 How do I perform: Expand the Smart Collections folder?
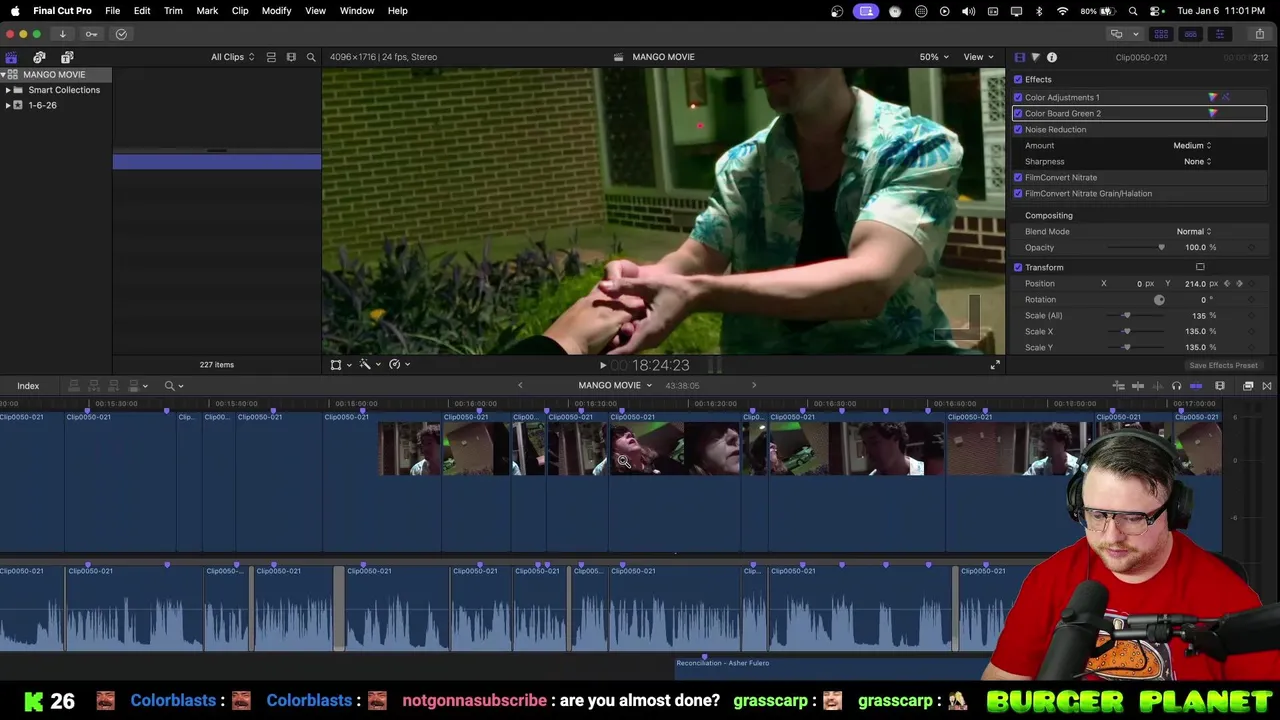[x=8, y=90]
